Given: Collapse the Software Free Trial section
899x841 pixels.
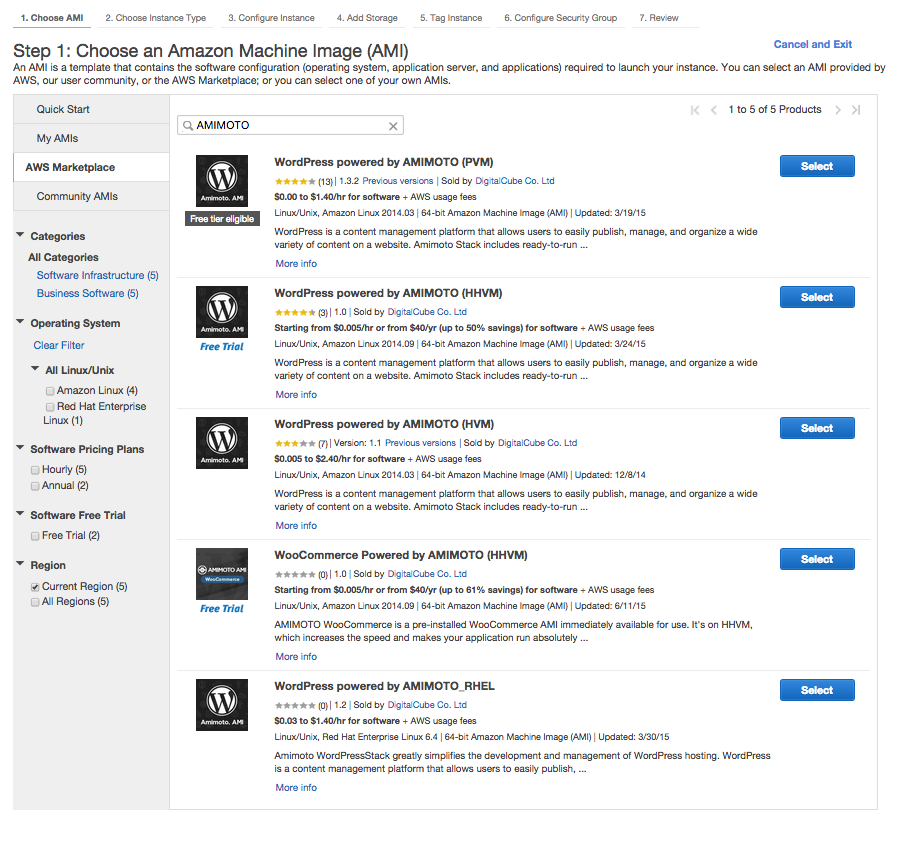Looking at the screenshot, I should [20, 514].
